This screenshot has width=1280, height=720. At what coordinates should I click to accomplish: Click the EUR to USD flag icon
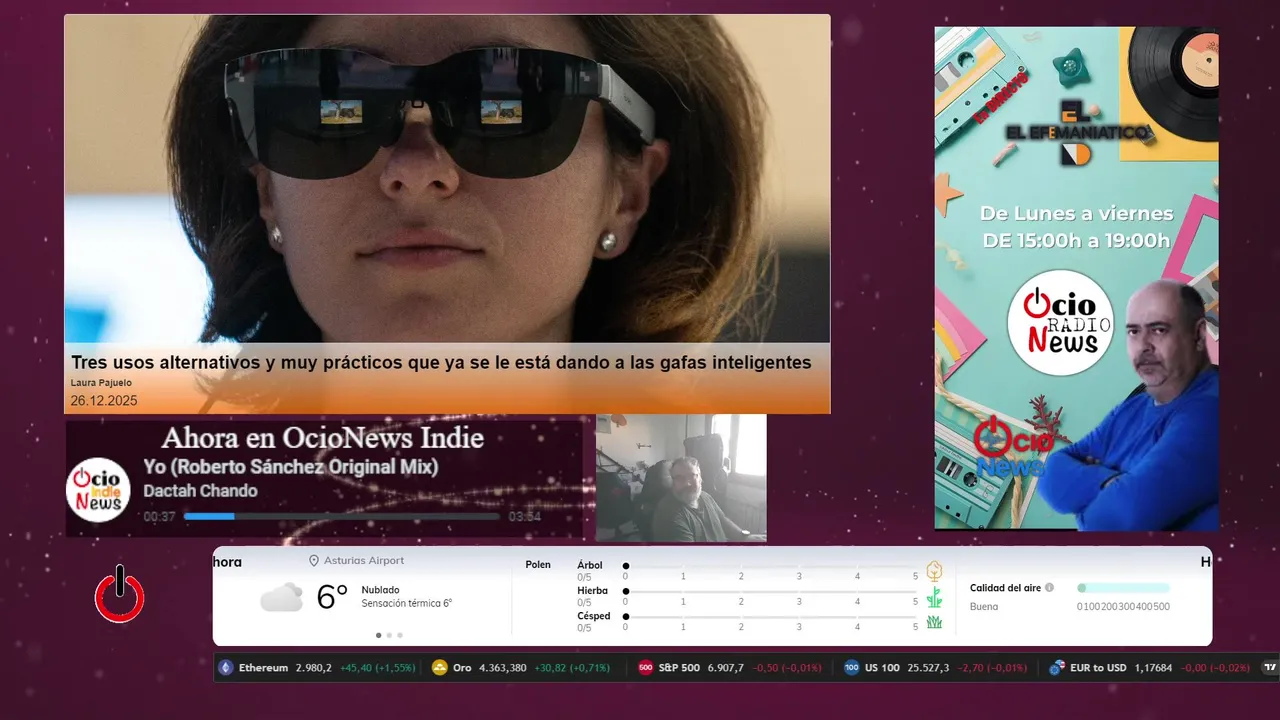pyautogui.click(x=1057, y=668)
